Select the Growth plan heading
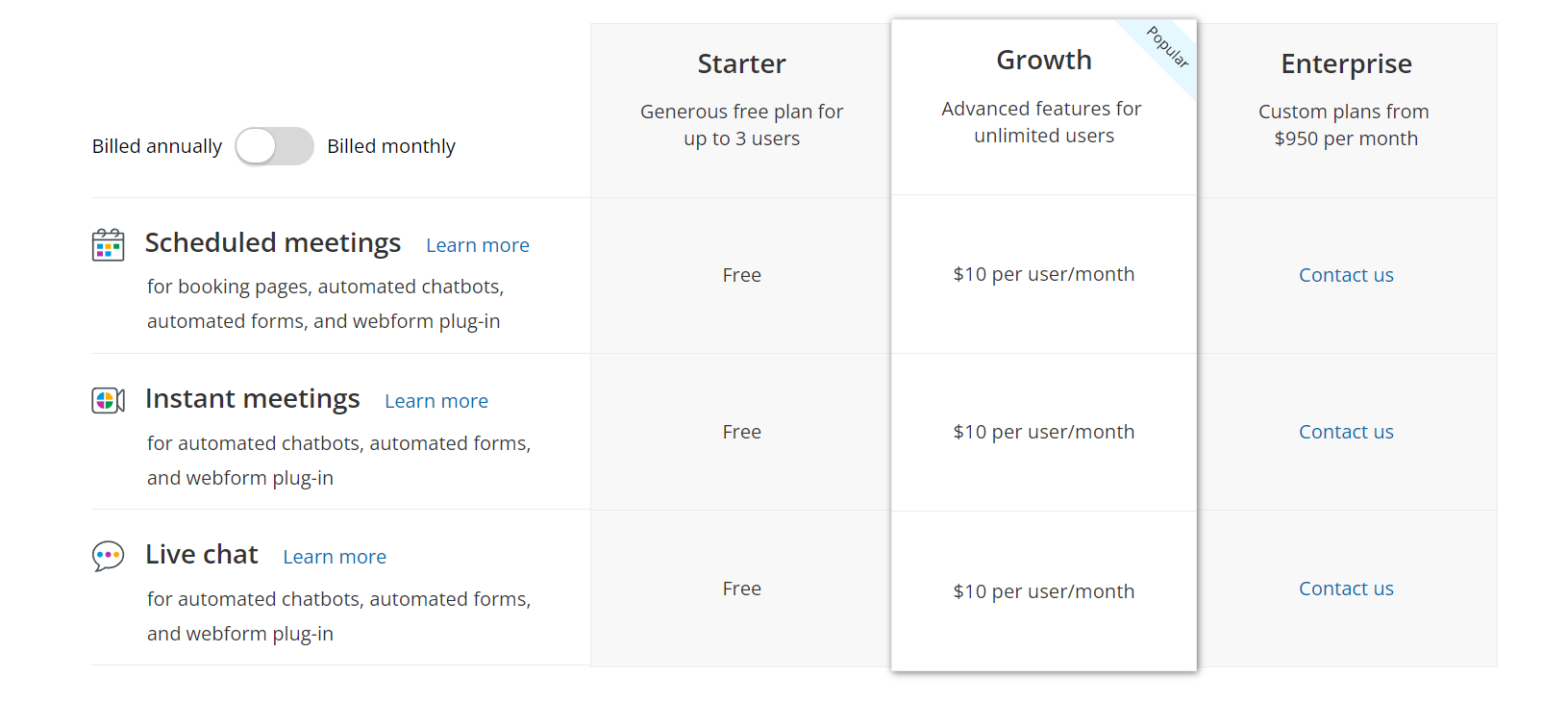The width and height of the screenshot is (1568, 702). (x=1044, y=61)
